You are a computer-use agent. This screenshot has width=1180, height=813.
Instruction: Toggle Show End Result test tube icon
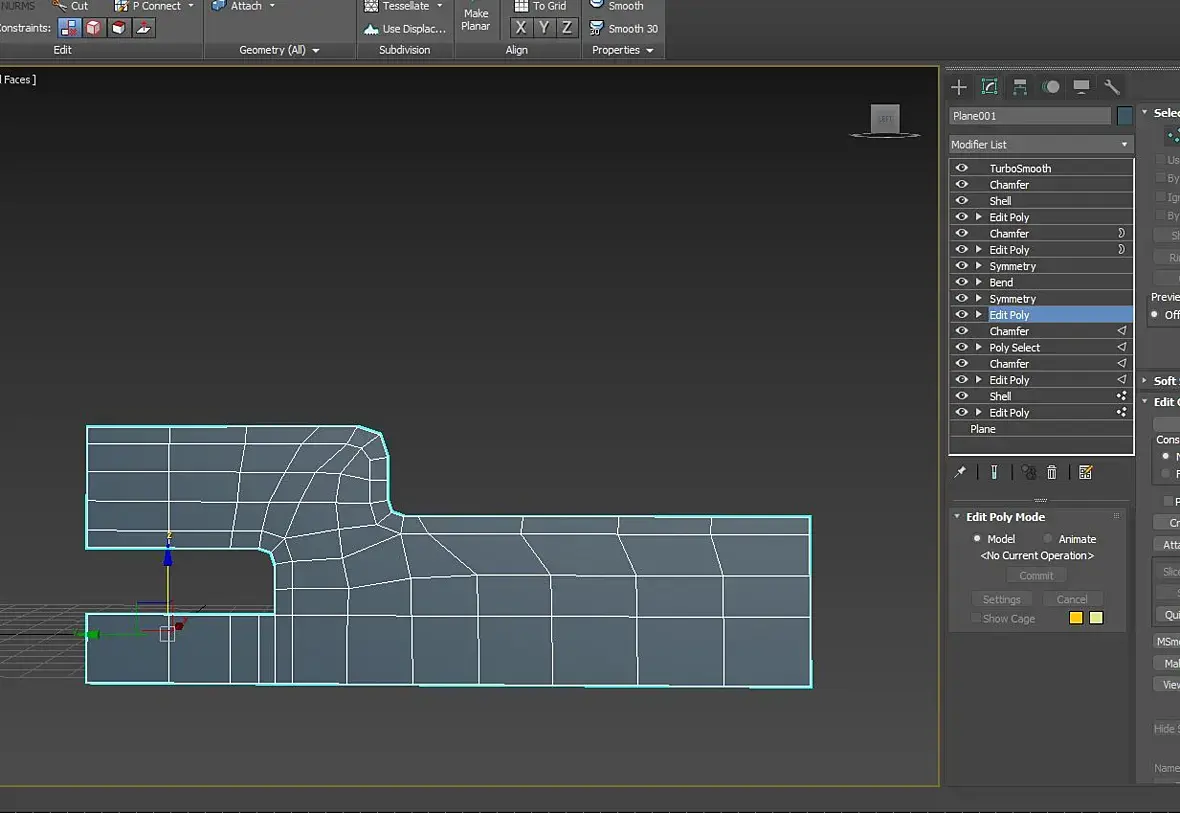[x=994, y=472]
